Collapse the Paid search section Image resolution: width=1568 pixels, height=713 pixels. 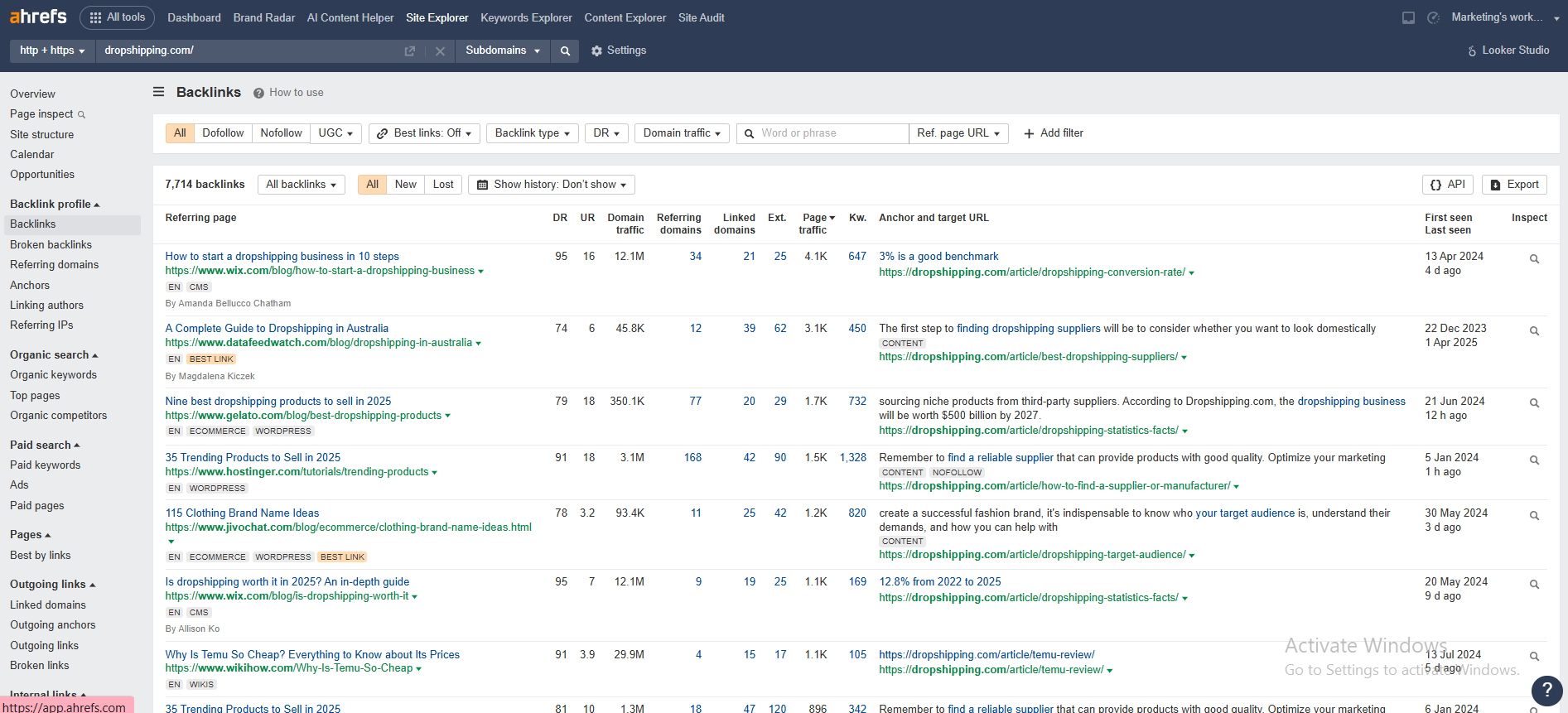click(x=45, y=446)
